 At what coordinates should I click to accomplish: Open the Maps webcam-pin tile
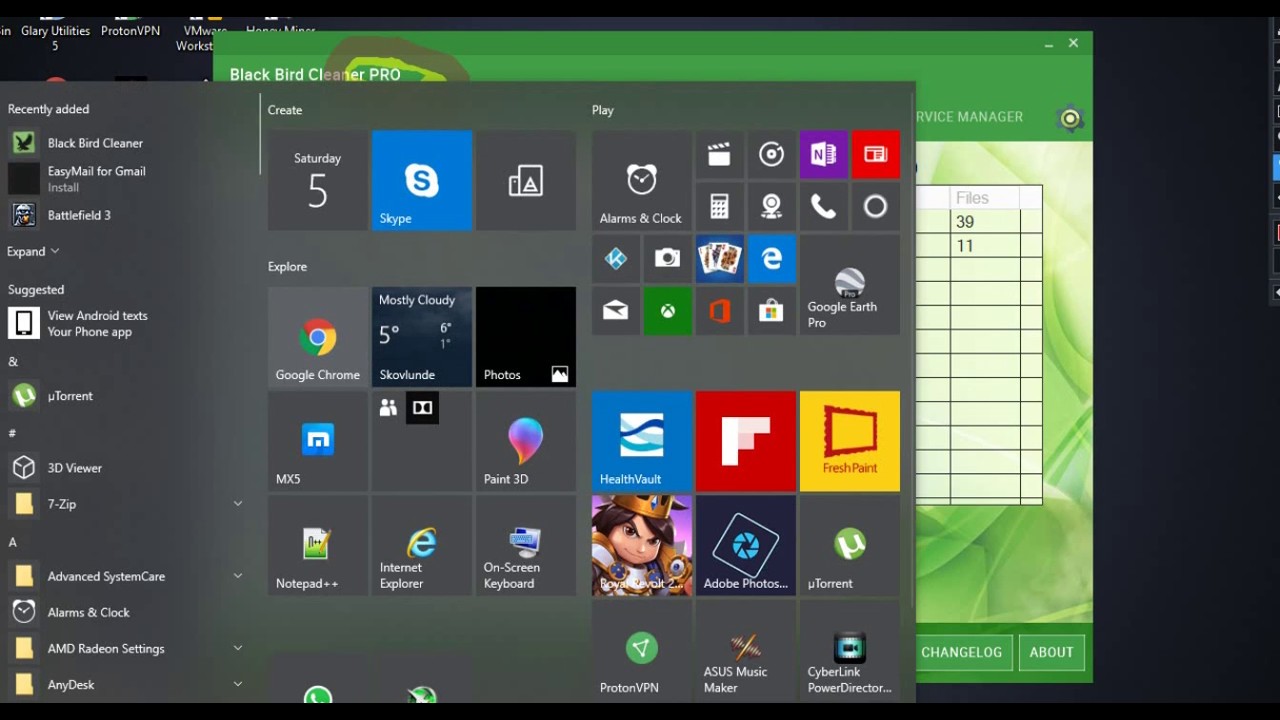point(771,206)
